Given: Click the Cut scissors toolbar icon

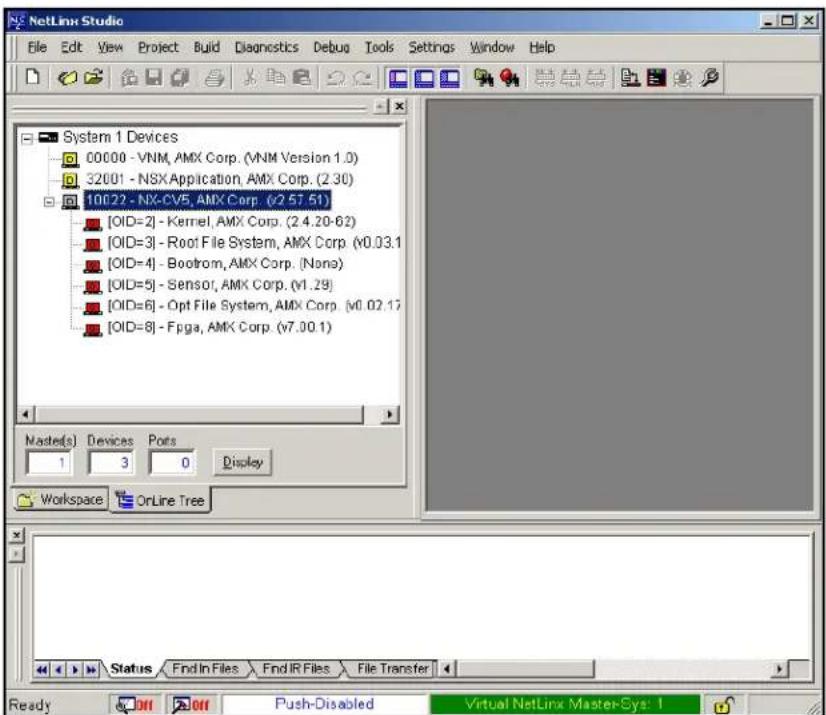Looking at the screenshot, I should coord(250,78).
